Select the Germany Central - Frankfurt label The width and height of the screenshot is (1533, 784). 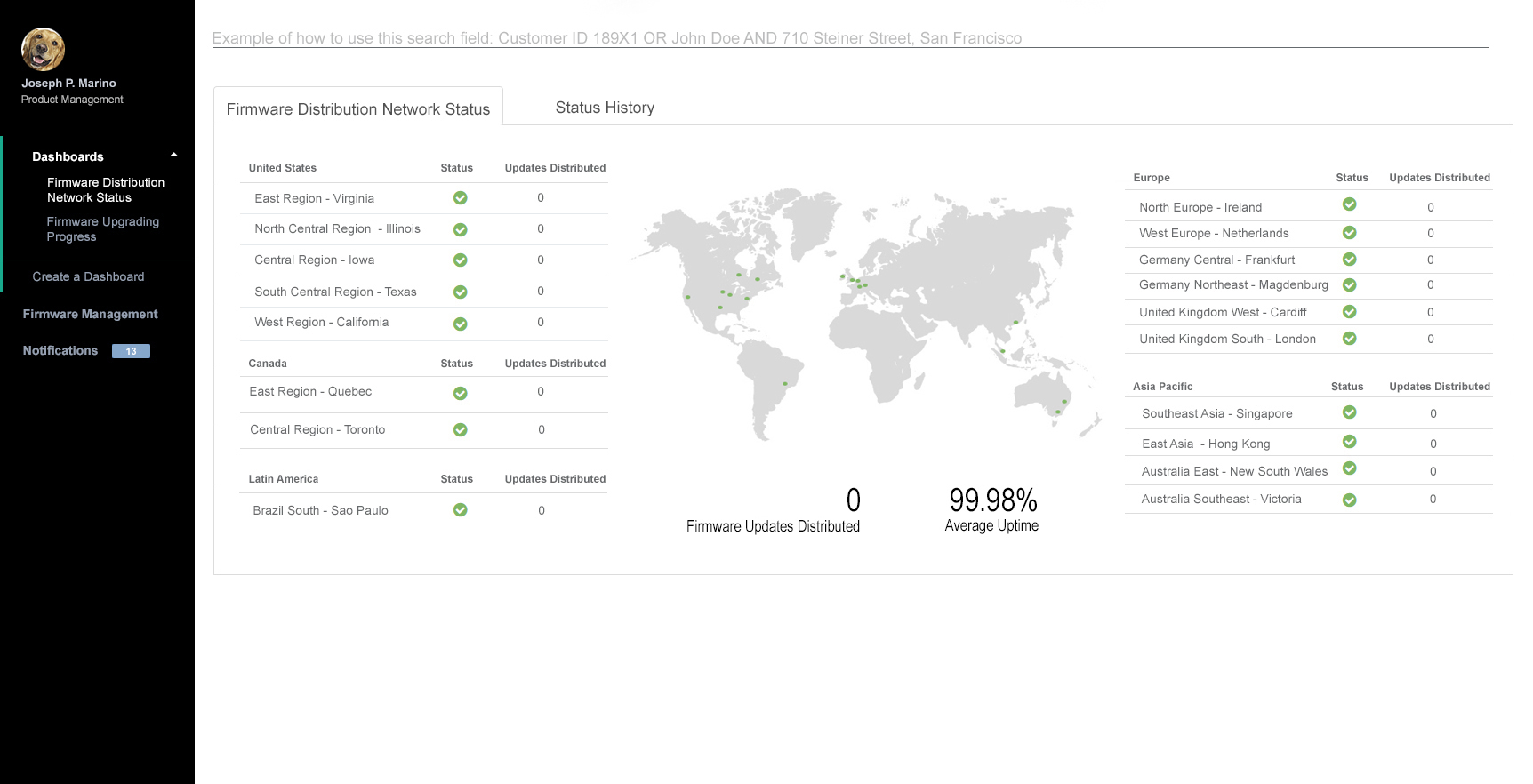click(1216, 260)
